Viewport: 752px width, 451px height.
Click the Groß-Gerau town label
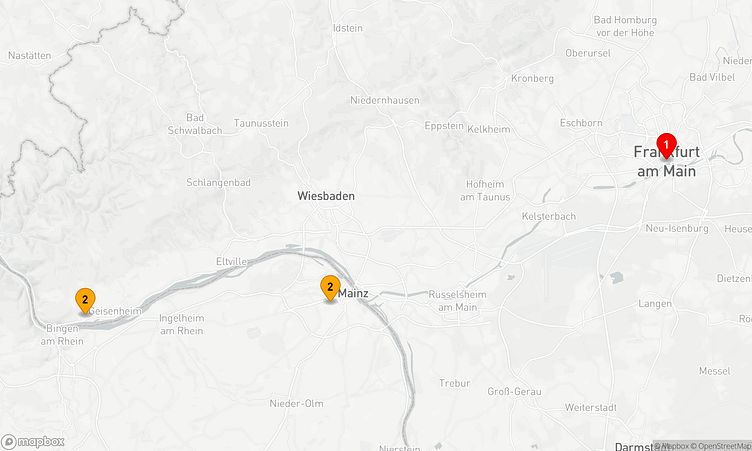coord(514,392)
